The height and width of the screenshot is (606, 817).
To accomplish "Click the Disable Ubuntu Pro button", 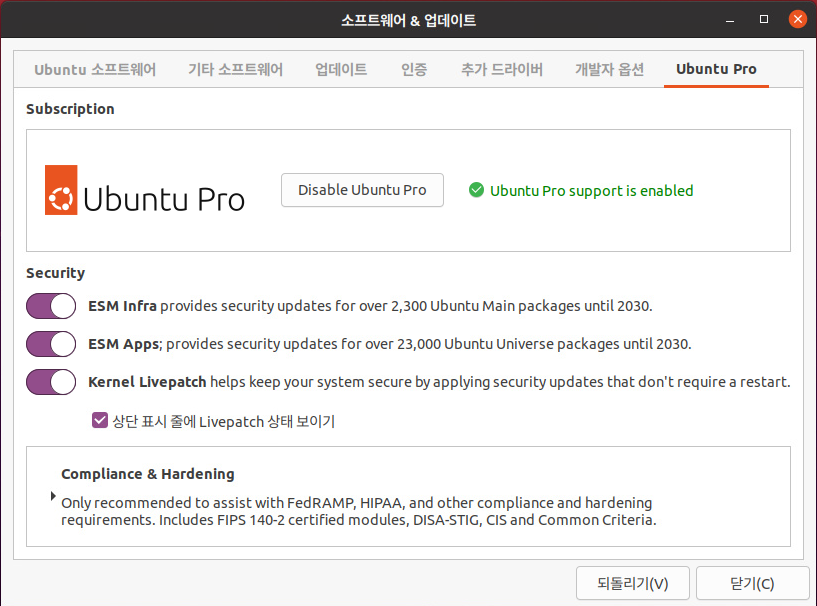I will point(362,190).
